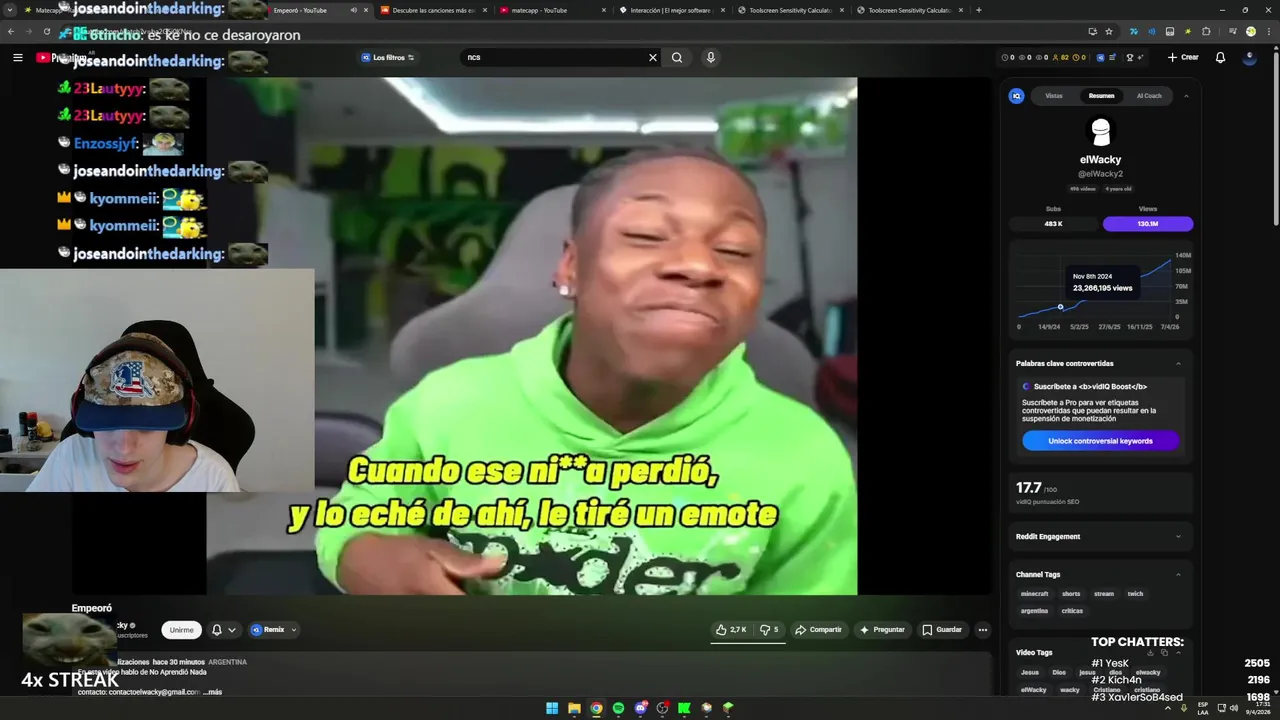
Task: Click the stream channel tag
Action: click(x=1104, y=594)
